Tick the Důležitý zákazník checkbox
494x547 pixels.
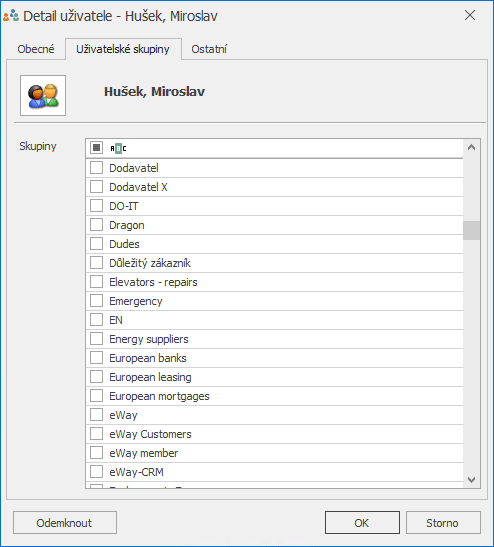pyautogui.click(x=96, y=263)
